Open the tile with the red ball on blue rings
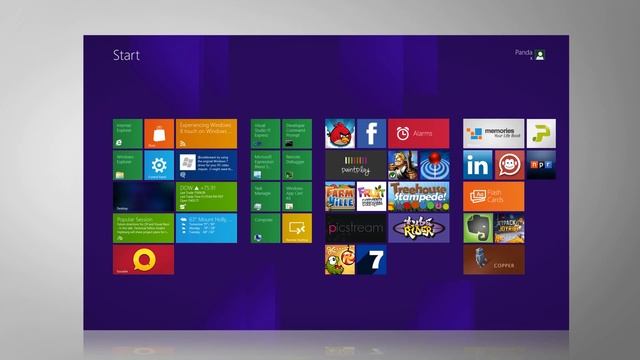Viewport: 640px width, 360px height. point(435,165)
